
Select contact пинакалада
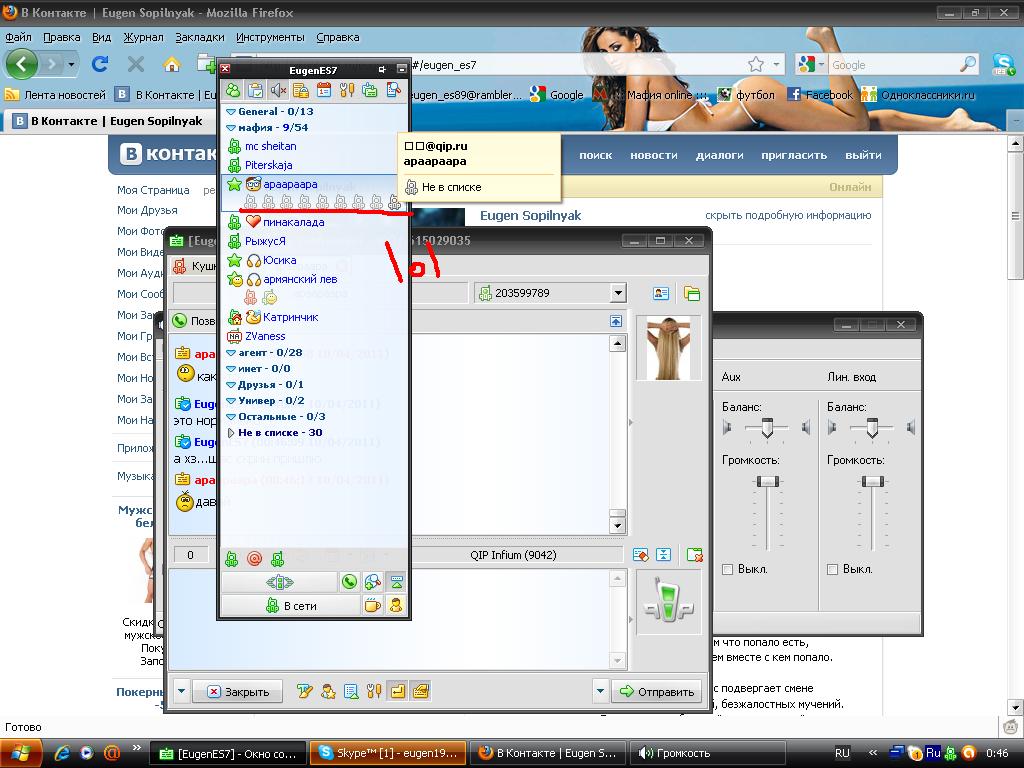[293, 222]
